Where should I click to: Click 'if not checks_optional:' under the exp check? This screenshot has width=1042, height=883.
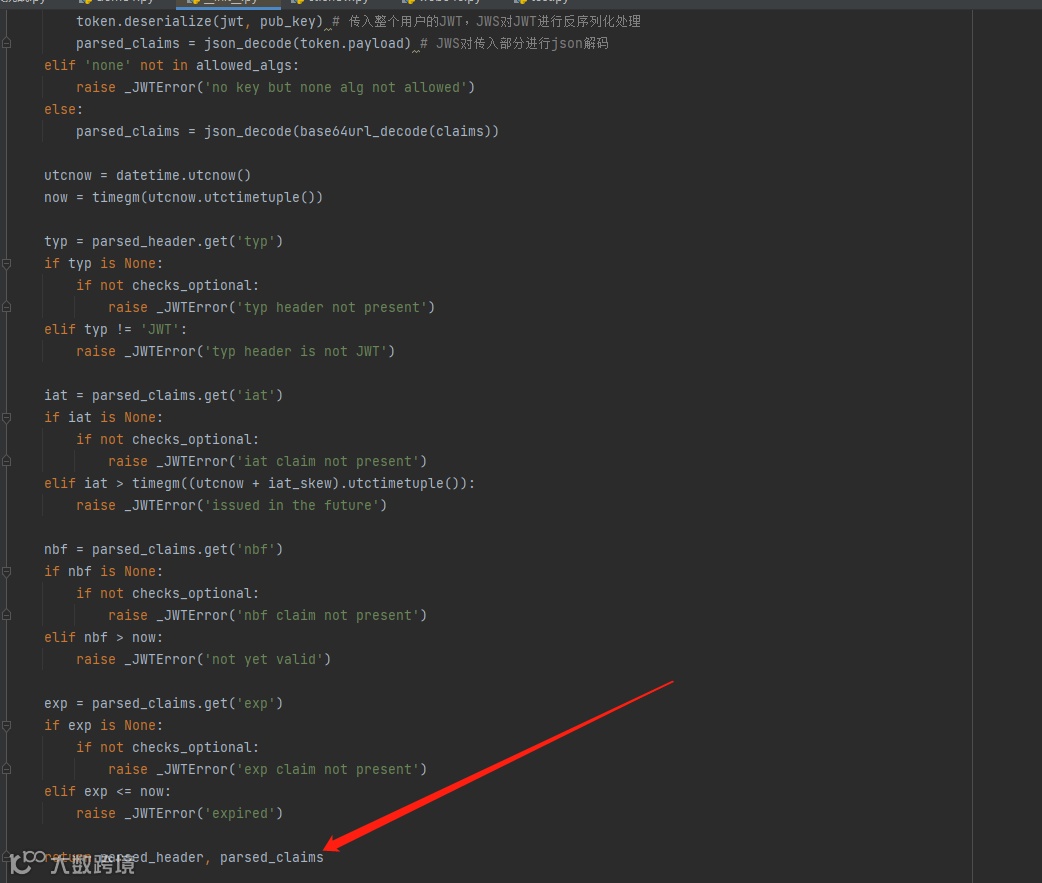pyautogui.click(x=167, y=747)
